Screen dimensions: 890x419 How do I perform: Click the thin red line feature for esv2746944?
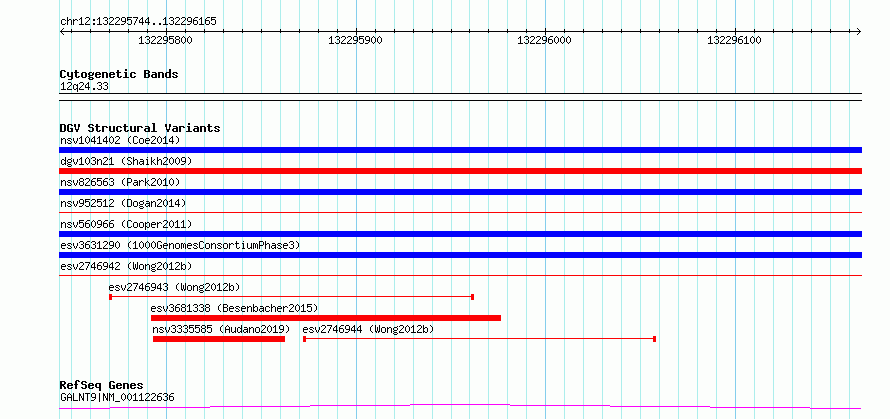[480, 339]
